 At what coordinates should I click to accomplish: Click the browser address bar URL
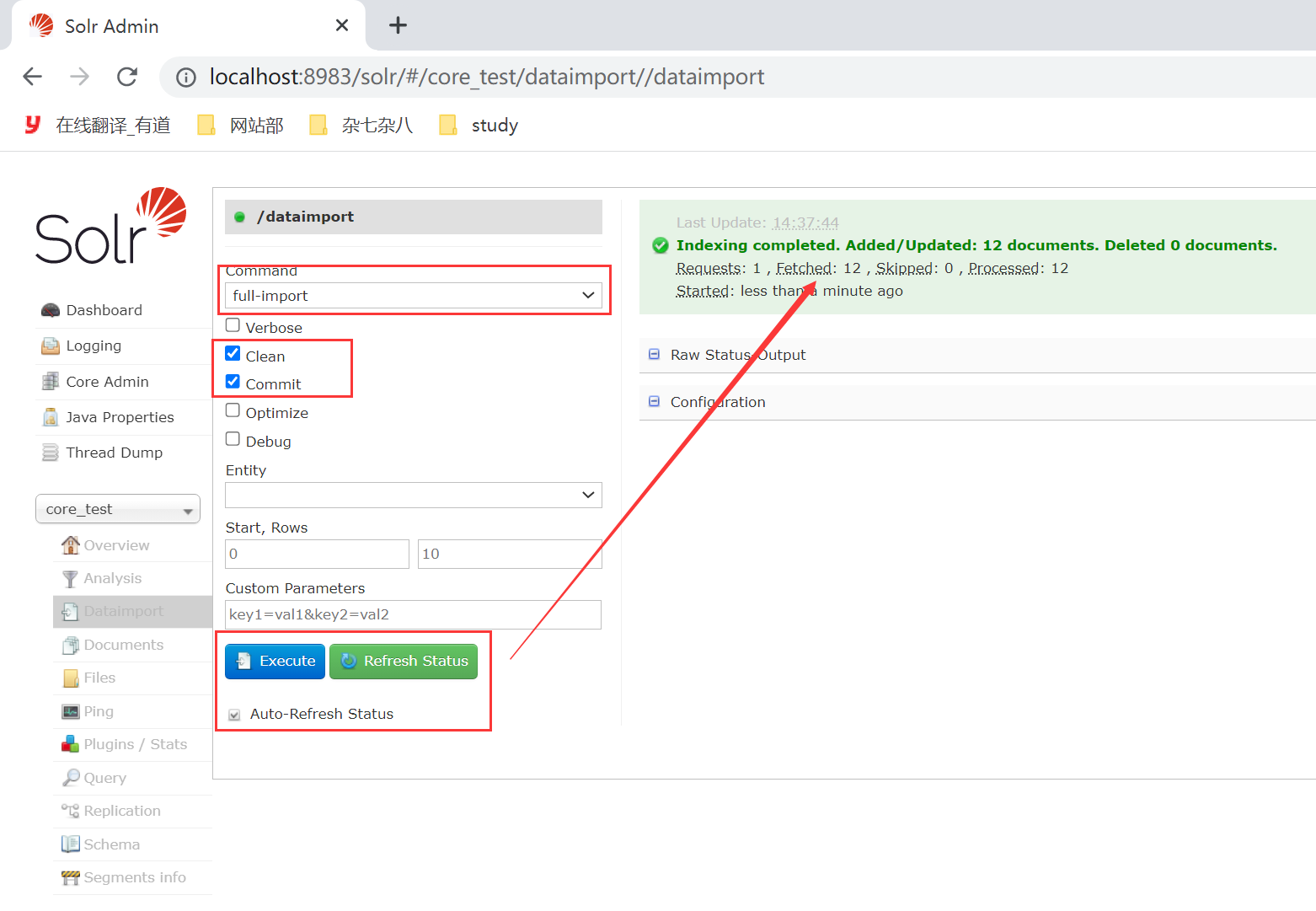click(487, 77)
